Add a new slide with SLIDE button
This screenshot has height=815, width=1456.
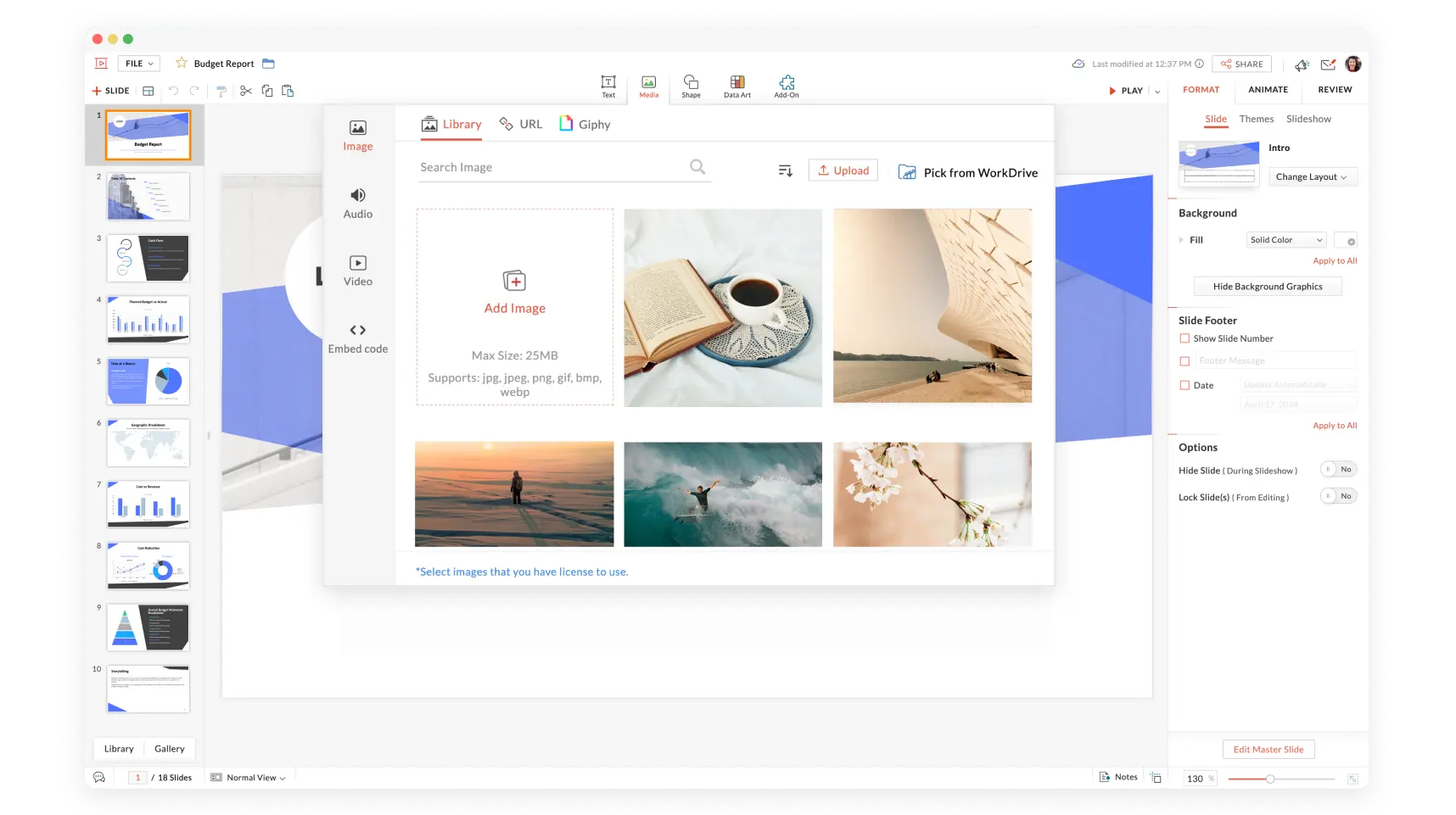point(111,91)
